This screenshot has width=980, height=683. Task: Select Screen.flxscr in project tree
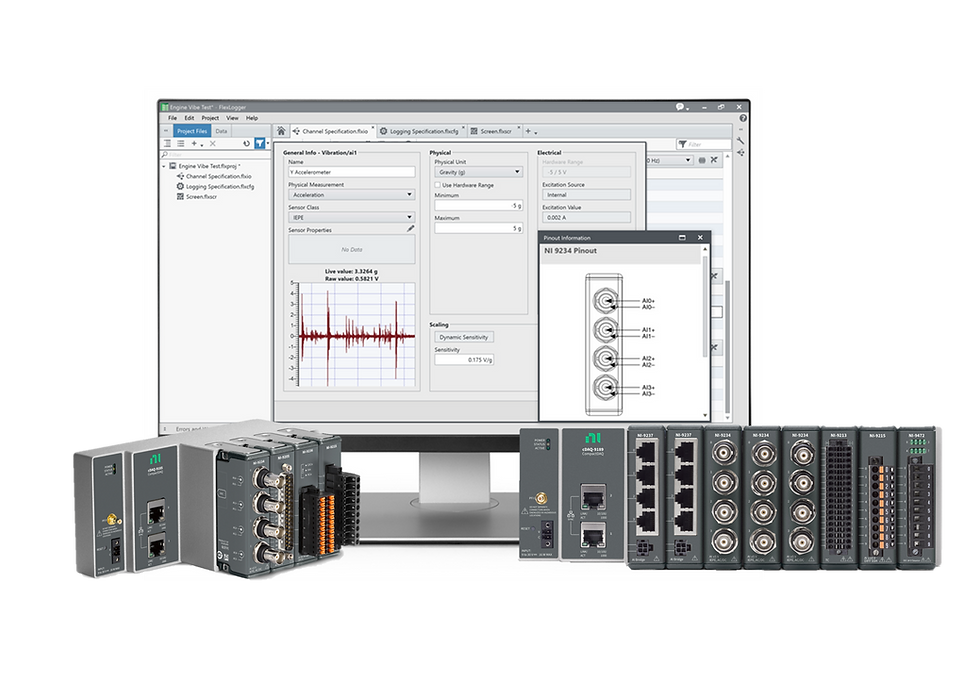click(x=196, y=196)
